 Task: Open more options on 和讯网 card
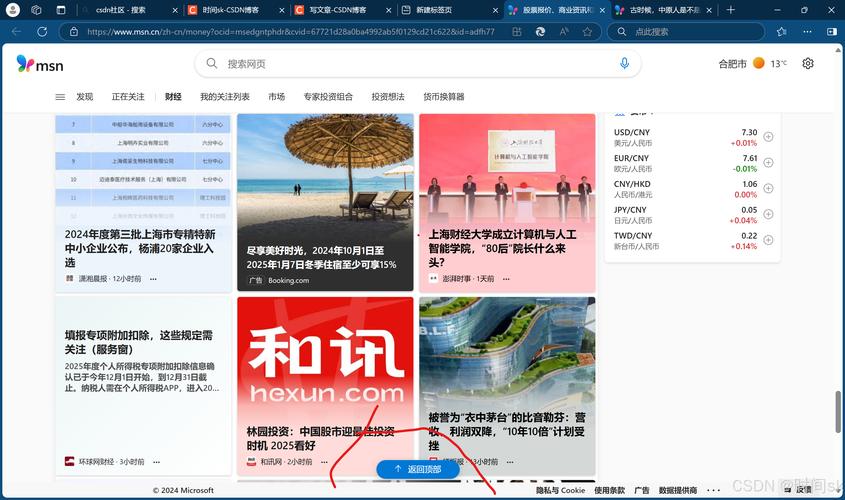[x=324, y=462]
